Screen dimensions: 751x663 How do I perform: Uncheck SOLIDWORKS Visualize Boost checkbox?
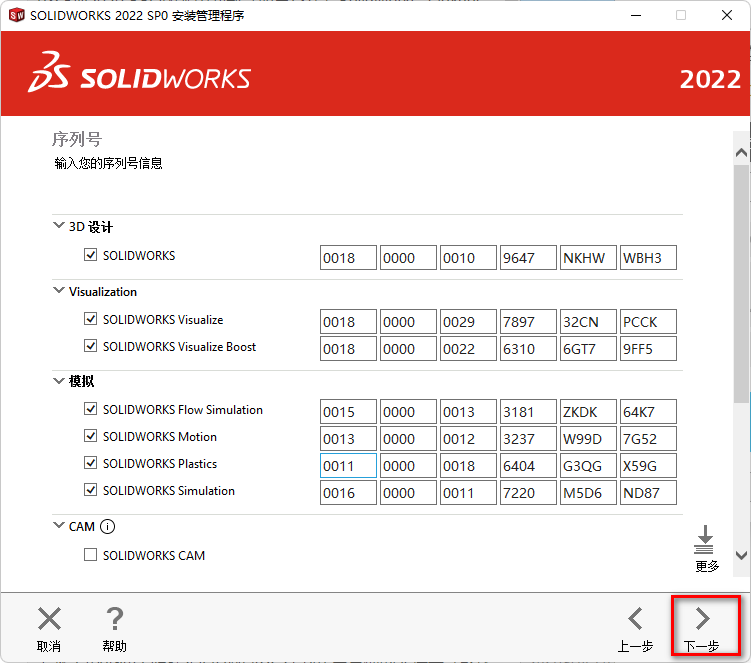[91, 347]
